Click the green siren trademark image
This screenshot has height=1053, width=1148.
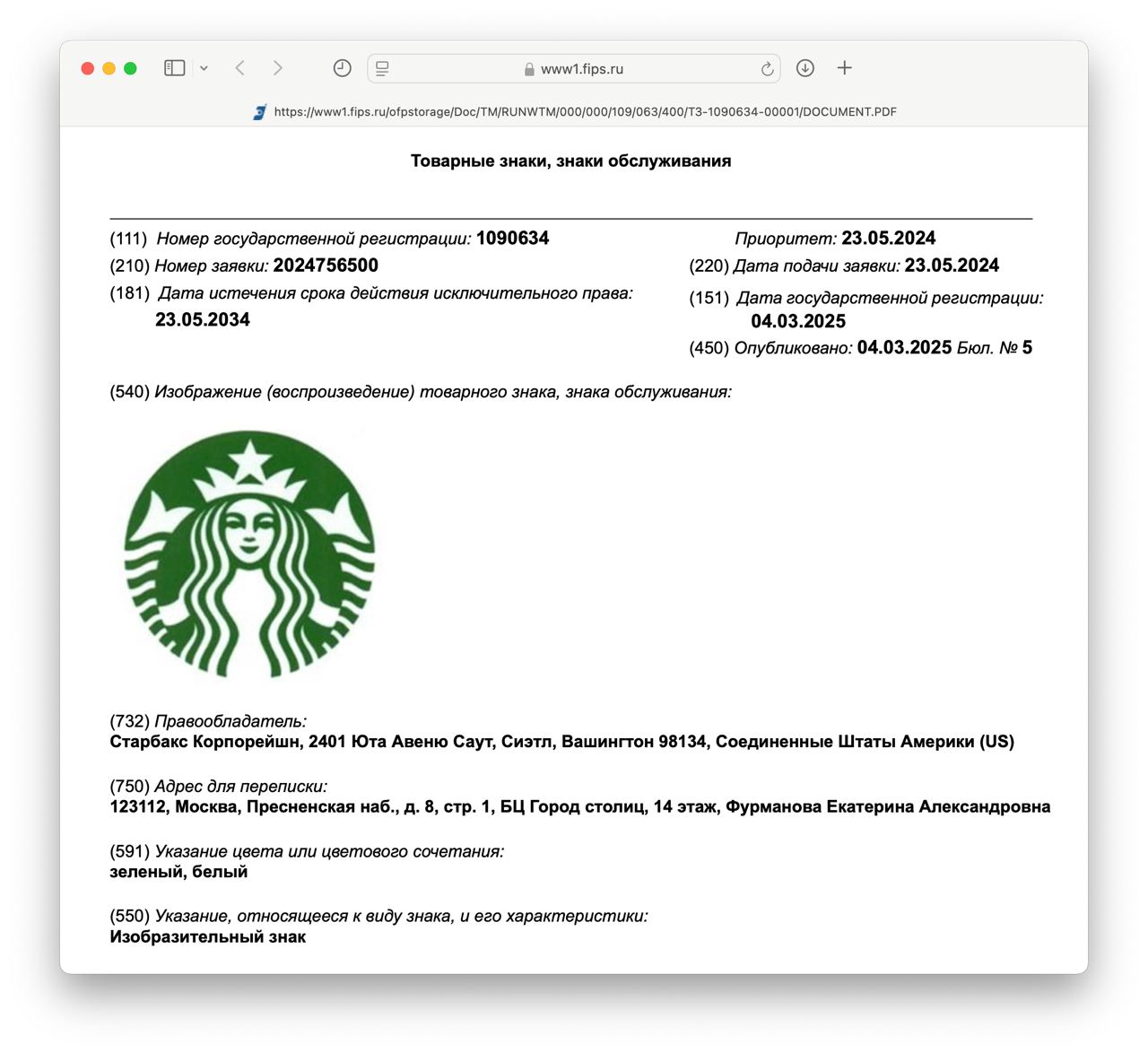[249, 553]
